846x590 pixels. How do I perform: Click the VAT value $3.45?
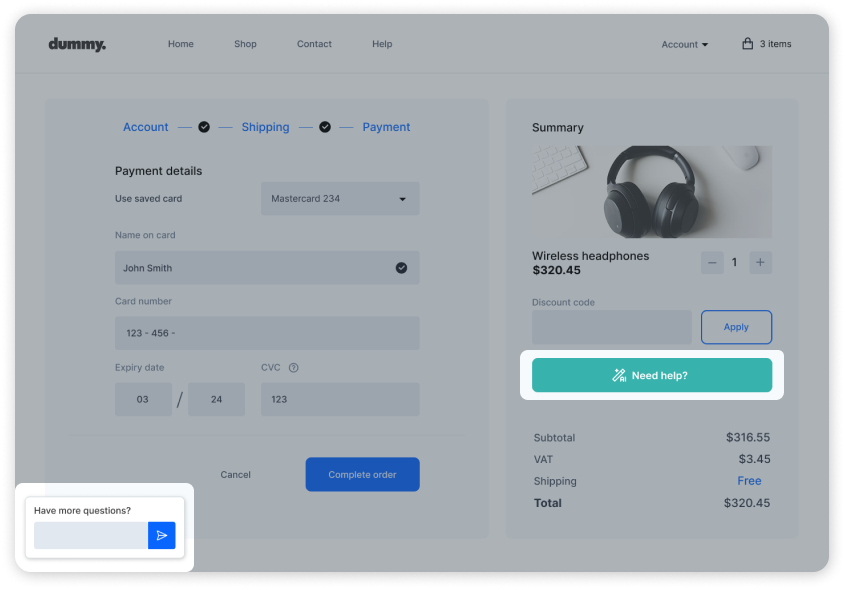pyautogui.click(x=754, y=459)
